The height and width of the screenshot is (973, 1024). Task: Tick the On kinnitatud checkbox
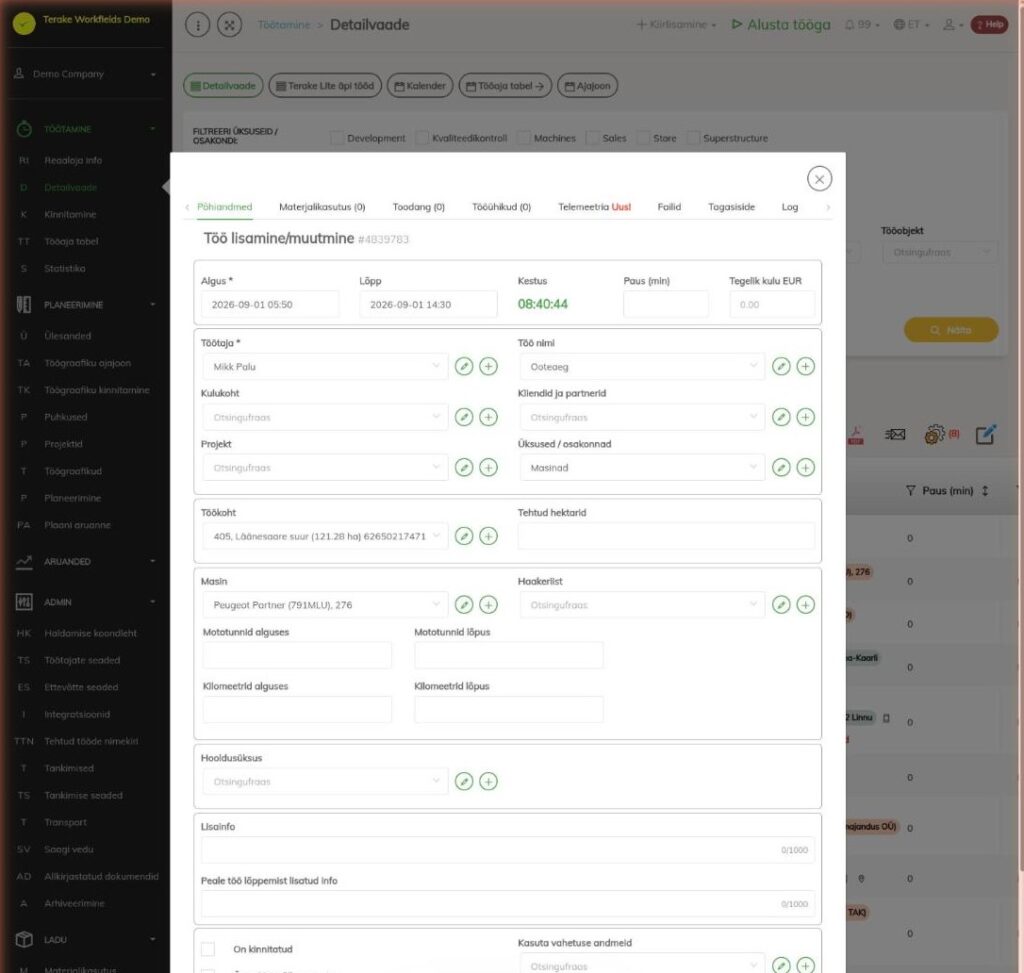[208, 949]
